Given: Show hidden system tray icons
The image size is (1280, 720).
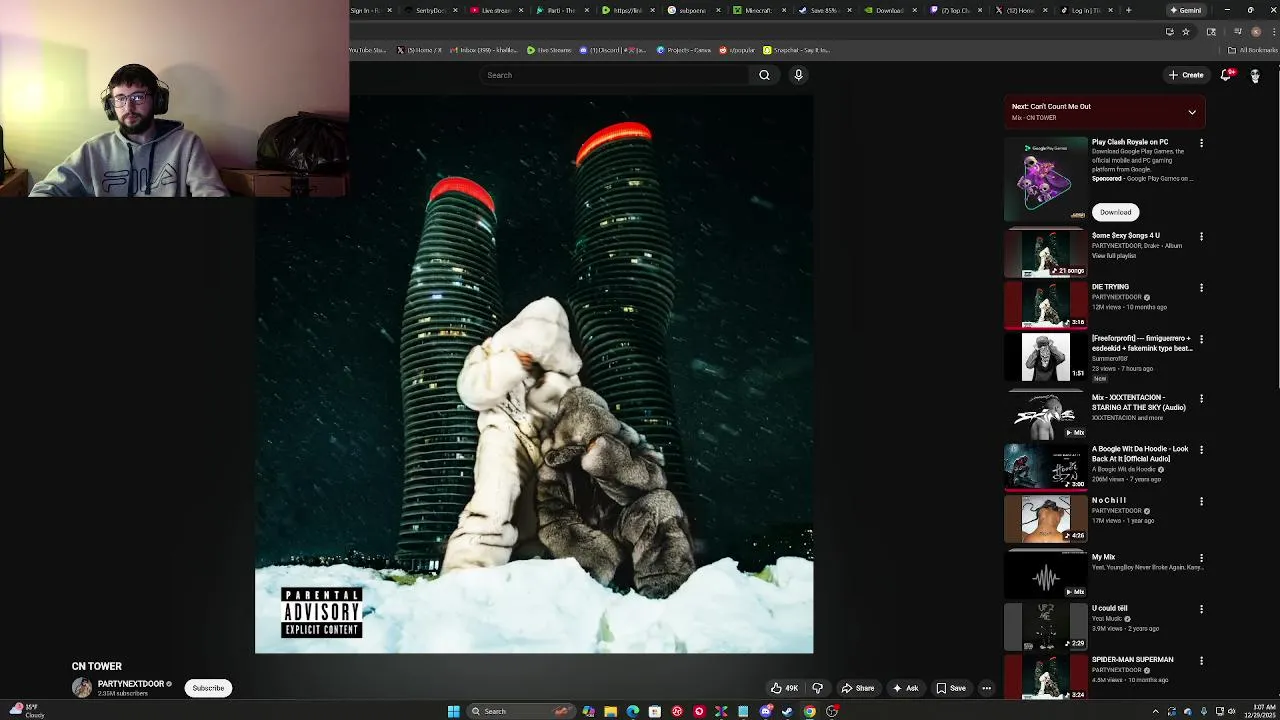Looking at the screenshot, I should pyautogui.click(x=1156, y=711).
